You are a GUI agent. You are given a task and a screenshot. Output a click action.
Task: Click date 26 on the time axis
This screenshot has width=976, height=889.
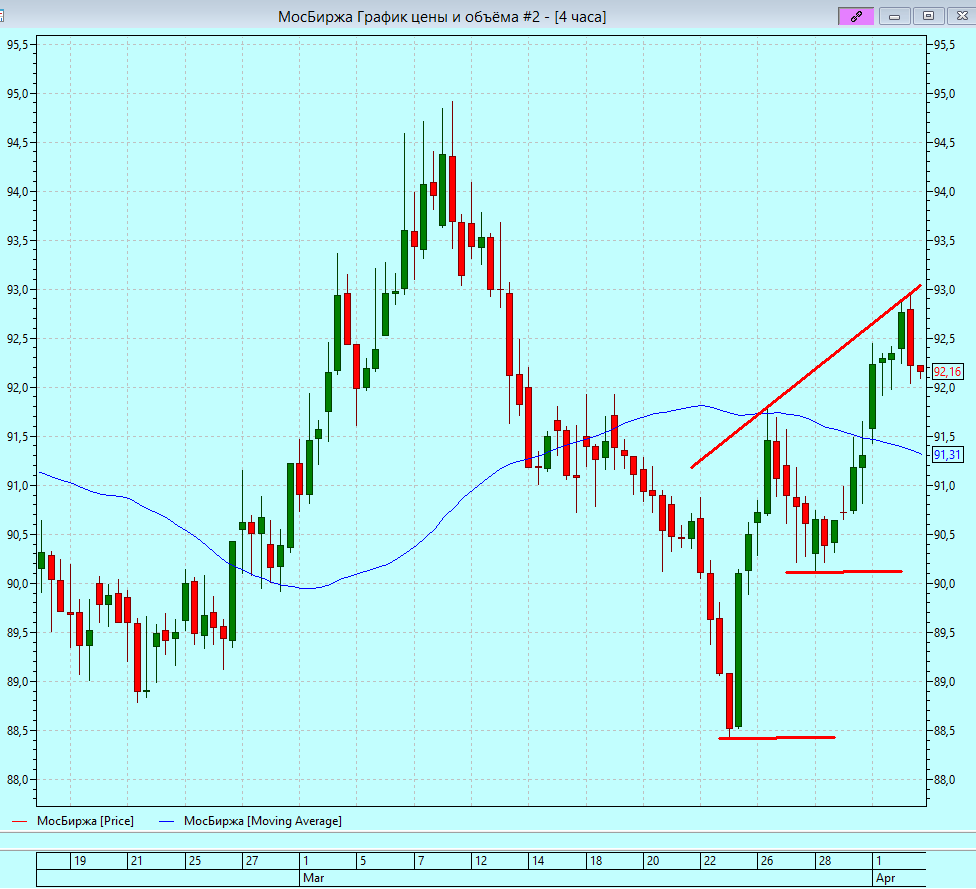click(x=767, y=861)
